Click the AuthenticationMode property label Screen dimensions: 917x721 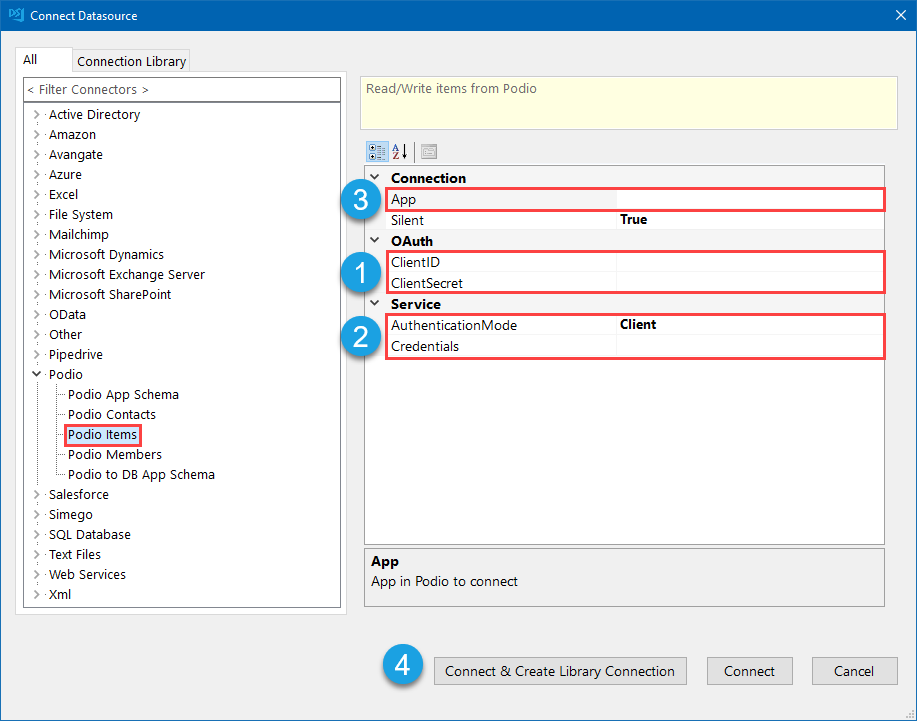point(454,325)
